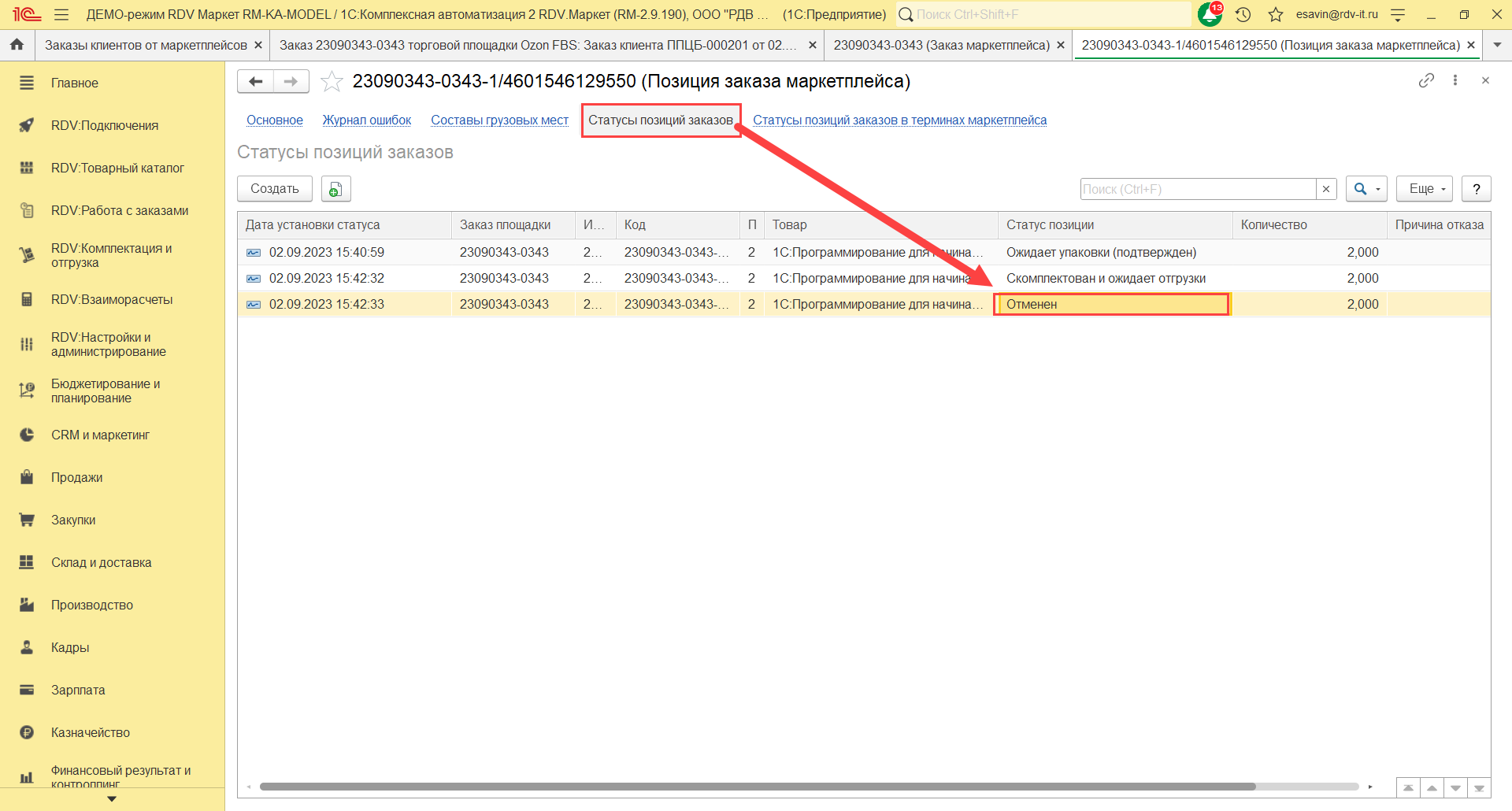Click RDV:Настройки и администрирование icon

(27, 344)
